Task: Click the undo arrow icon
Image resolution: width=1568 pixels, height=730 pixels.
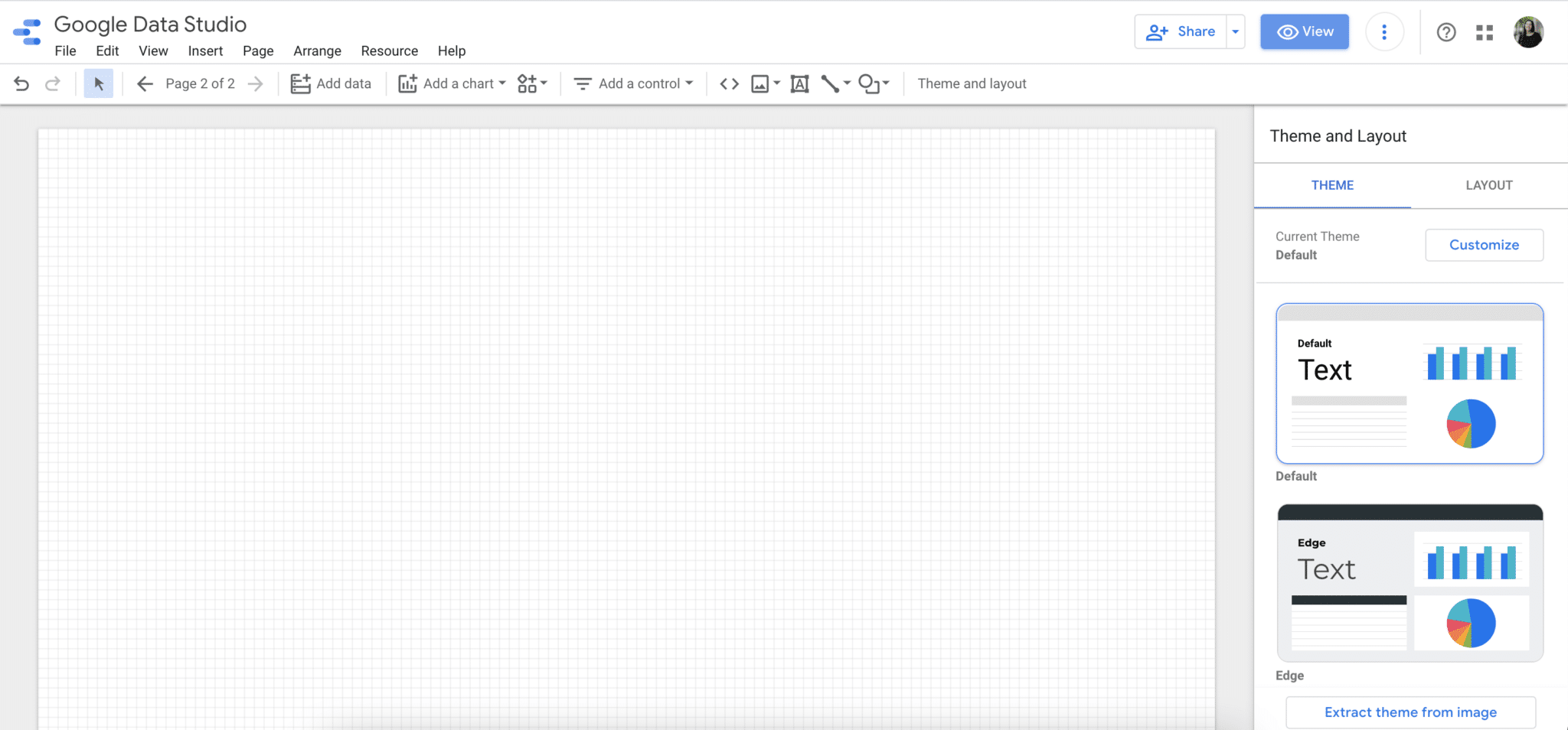Action: (21, 84)
